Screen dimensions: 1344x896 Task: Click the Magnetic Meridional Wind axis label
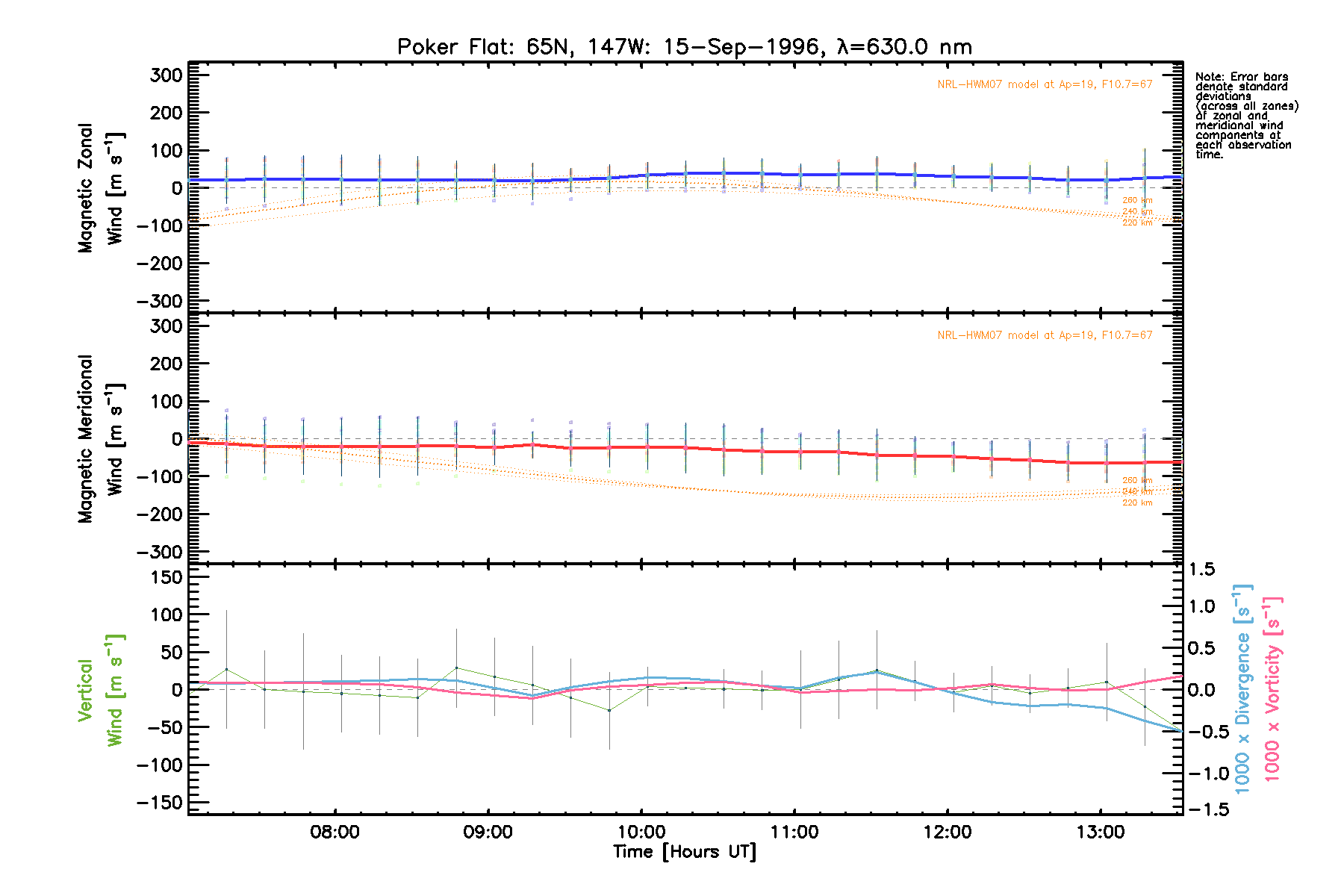click(100, 439)
